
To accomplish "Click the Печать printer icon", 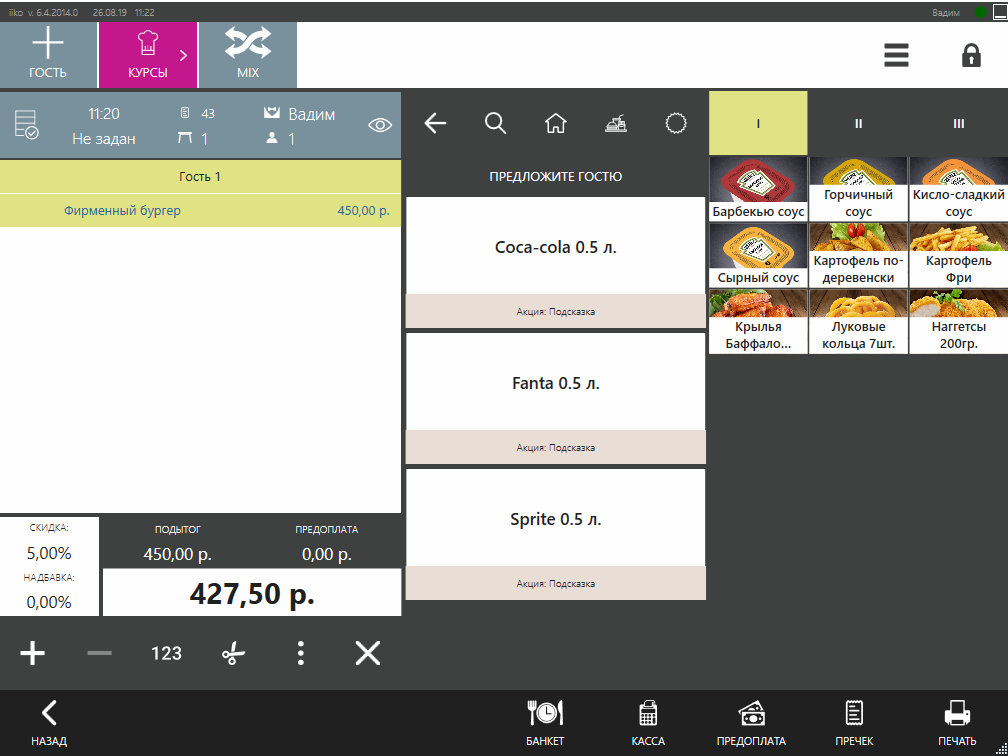I will pyautogui.click(x=957, y=722).
